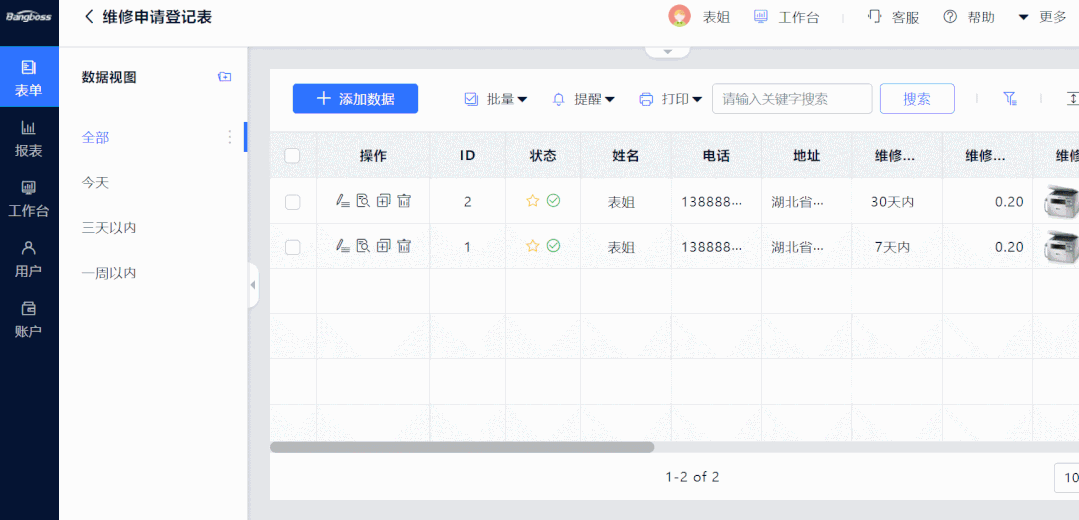This screenshot has height=520, width=1079.
Task: Open the 提醒 dropdown
Action: coord(583,99)
